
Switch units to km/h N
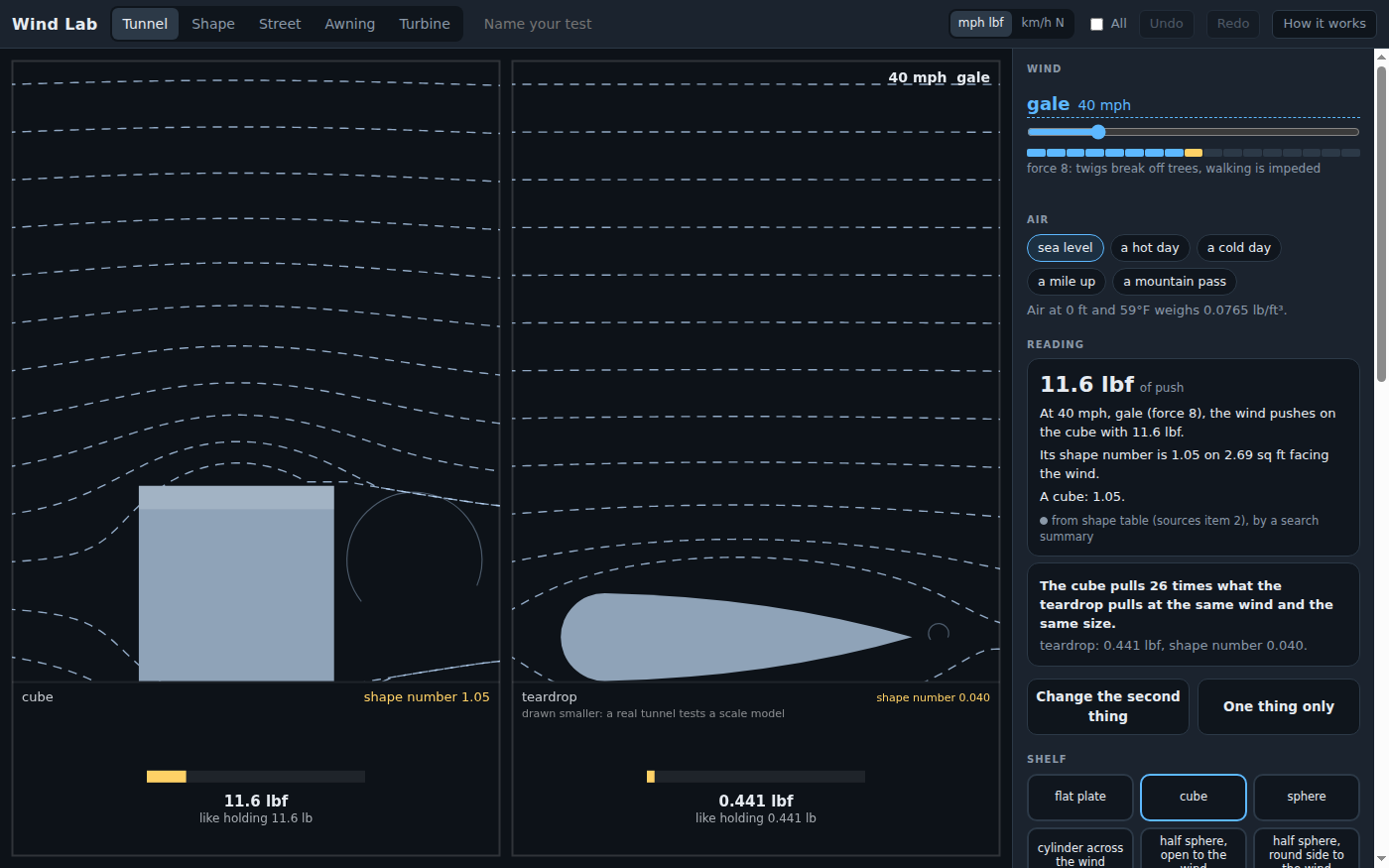(x=1043, y=23)
